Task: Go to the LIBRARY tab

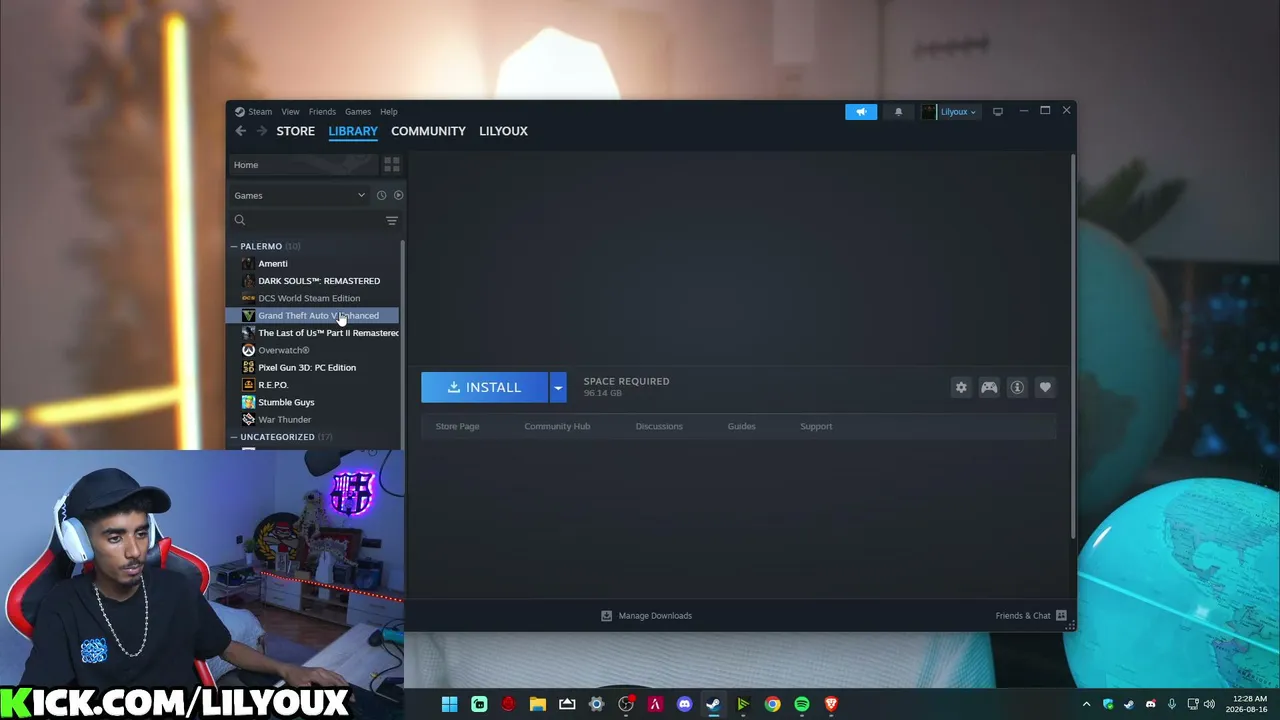Action: point(353,131)
